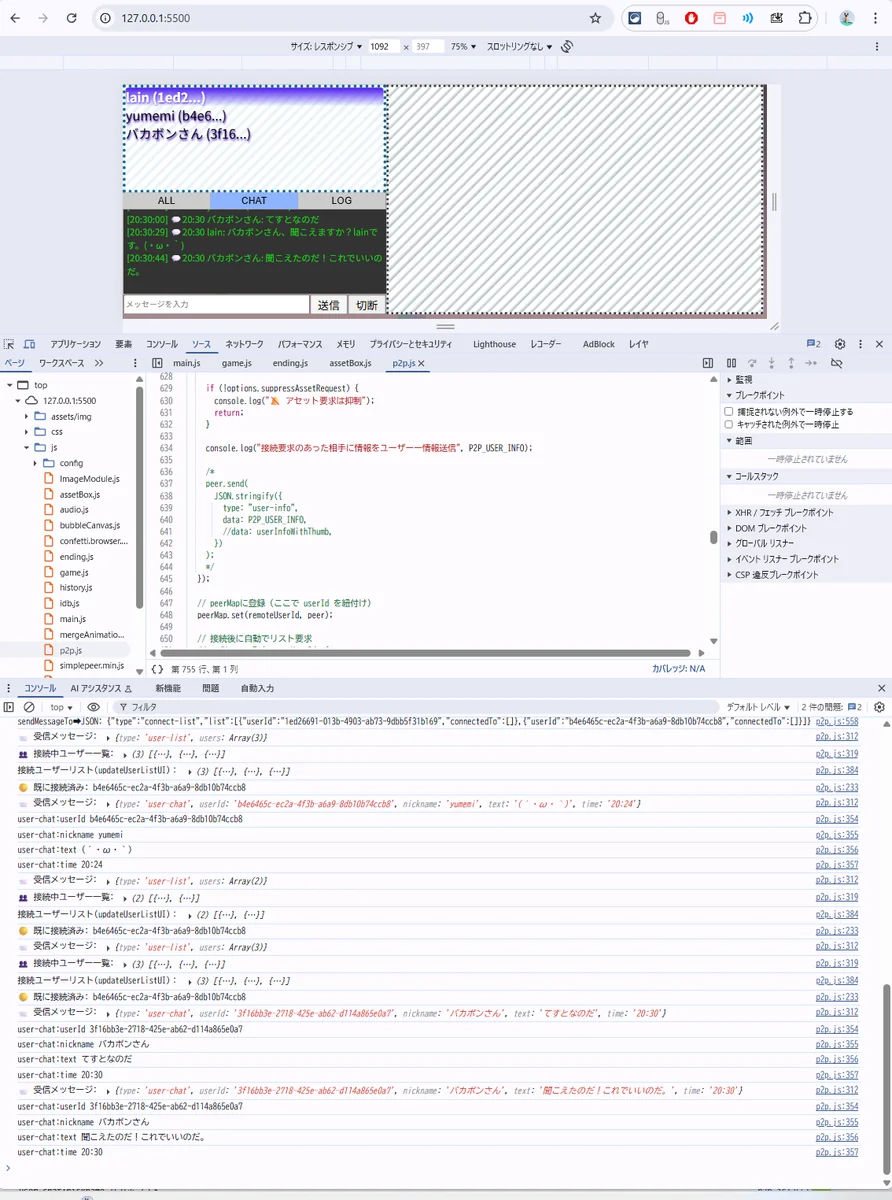Click the inspect element picker icon
Viewport: 892px width, 1200px height.
9,344
